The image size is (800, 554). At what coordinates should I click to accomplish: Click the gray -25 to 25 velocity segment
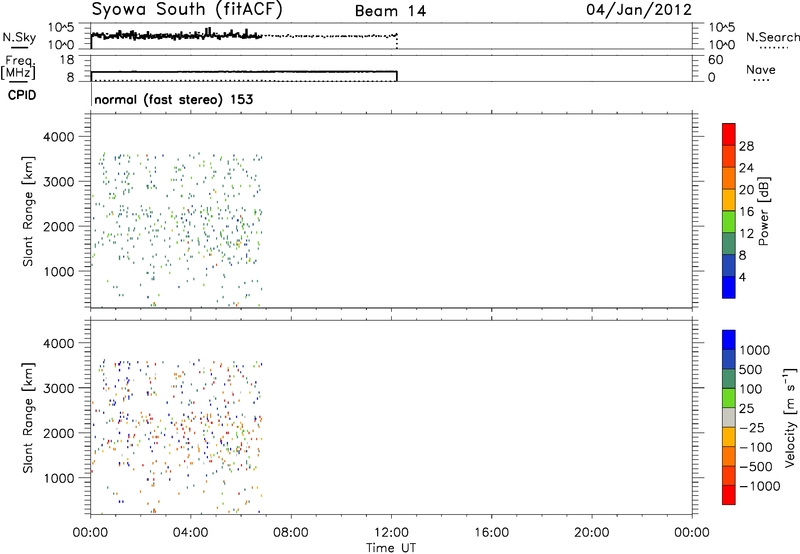click(729, 417)
